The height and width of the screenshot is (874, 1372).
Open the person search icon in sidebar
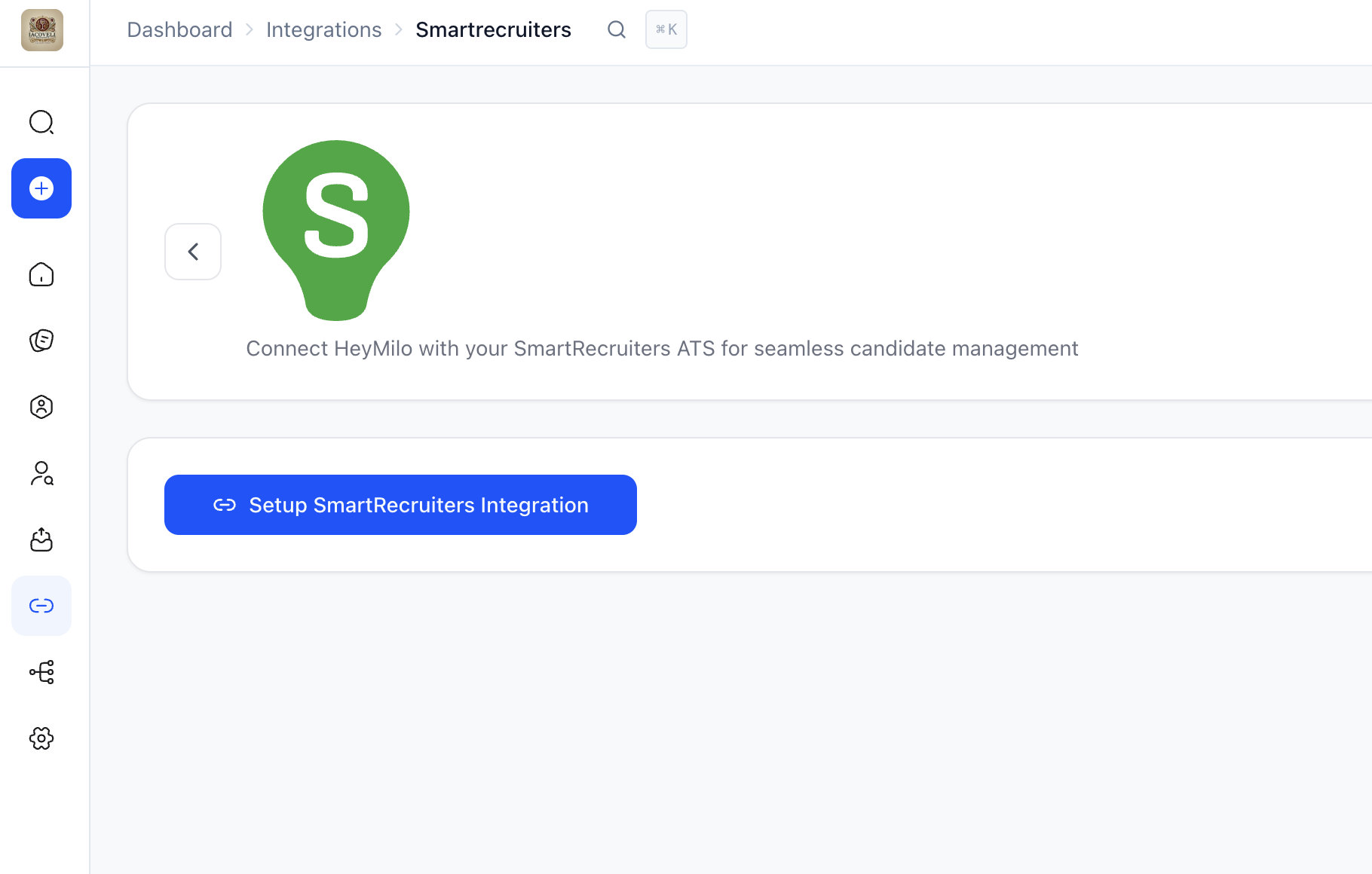pyautogui.click(x=41, y=473)
